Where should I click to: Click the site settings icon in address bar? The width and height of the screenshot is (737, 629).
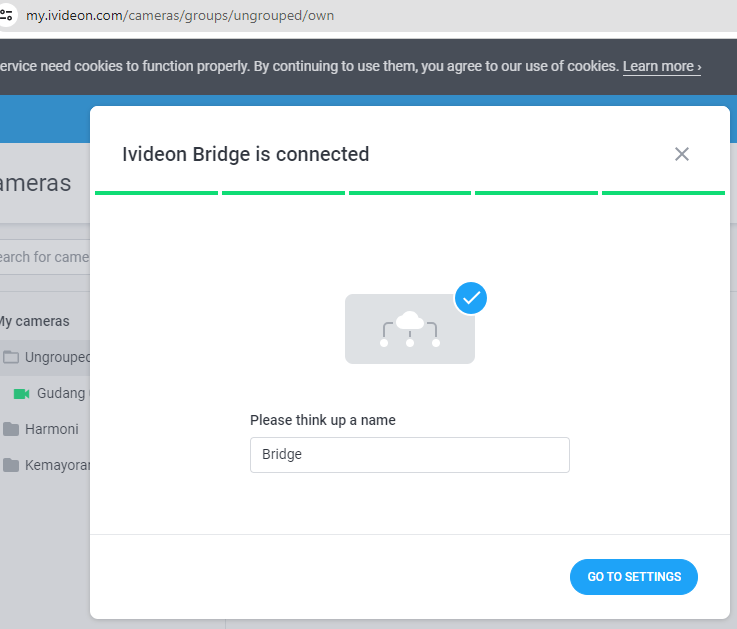click(x=6, y=15)
